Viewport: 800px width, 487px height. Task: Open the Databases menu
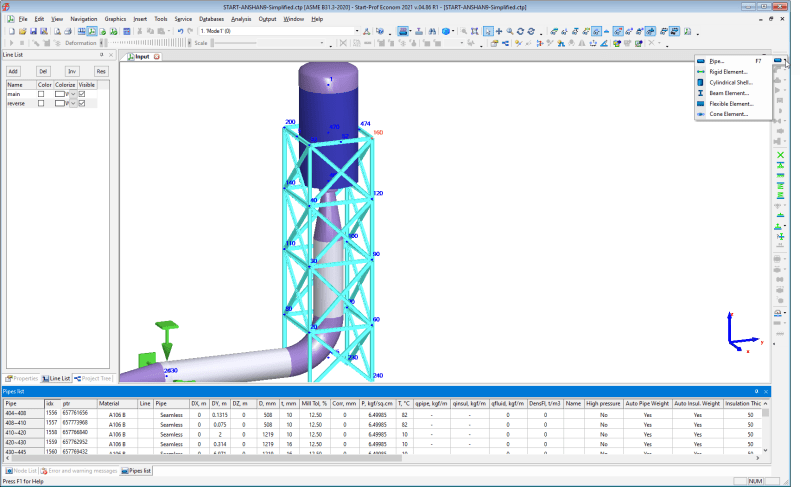click(211, 19)
